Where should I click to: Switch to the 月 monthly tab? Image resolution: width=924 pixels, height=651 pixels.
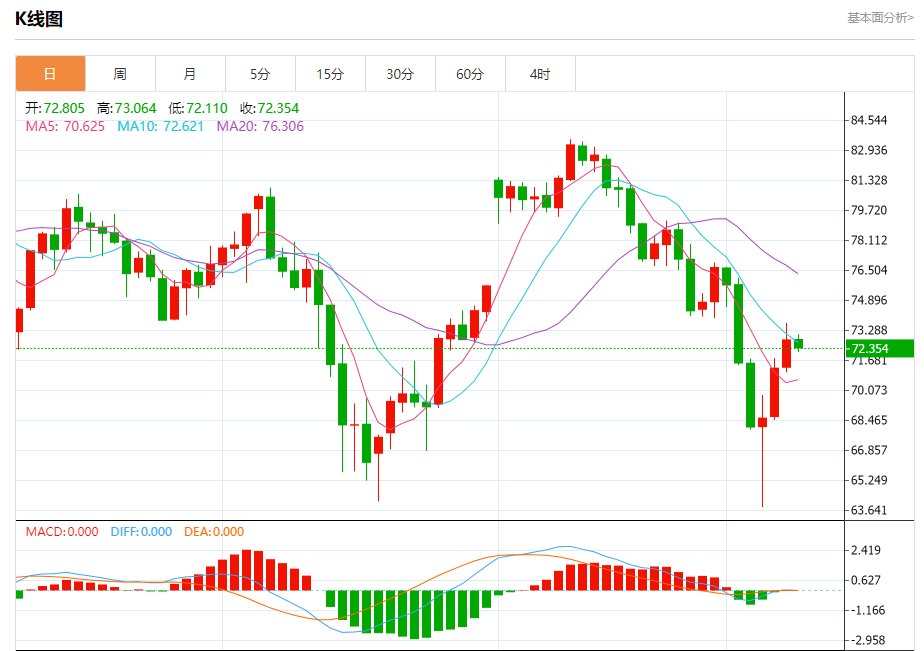pos(190,74)
